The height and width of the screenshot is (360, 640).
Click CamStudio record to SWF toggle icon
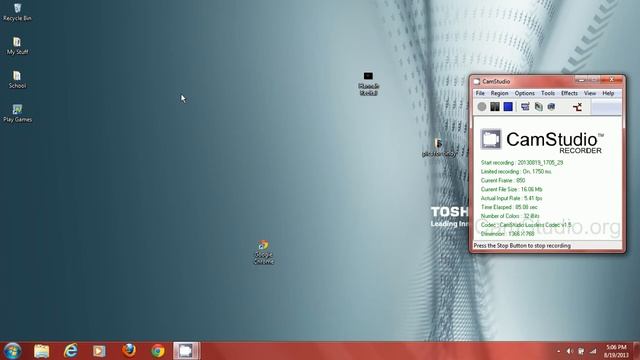click(x=551, y=107)
